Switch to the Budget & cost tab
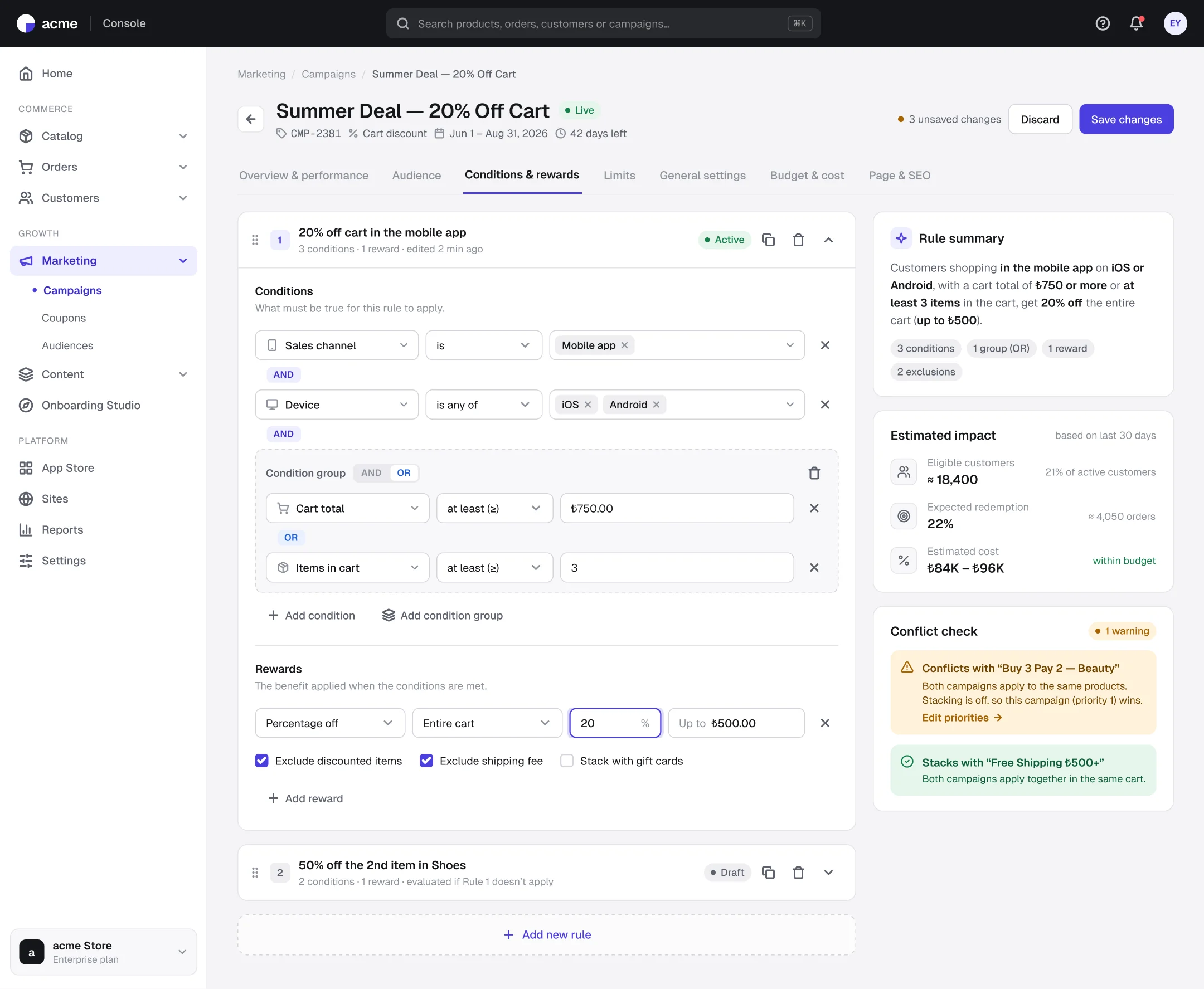 807,176
